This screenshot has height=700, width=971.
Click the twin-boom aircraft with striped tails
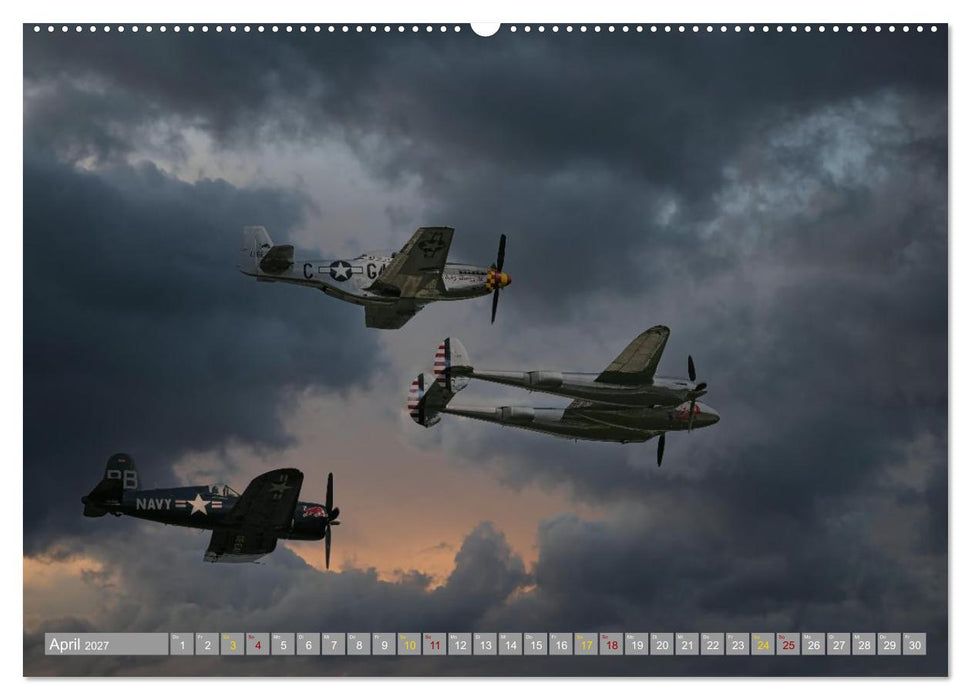coord(564,395)
